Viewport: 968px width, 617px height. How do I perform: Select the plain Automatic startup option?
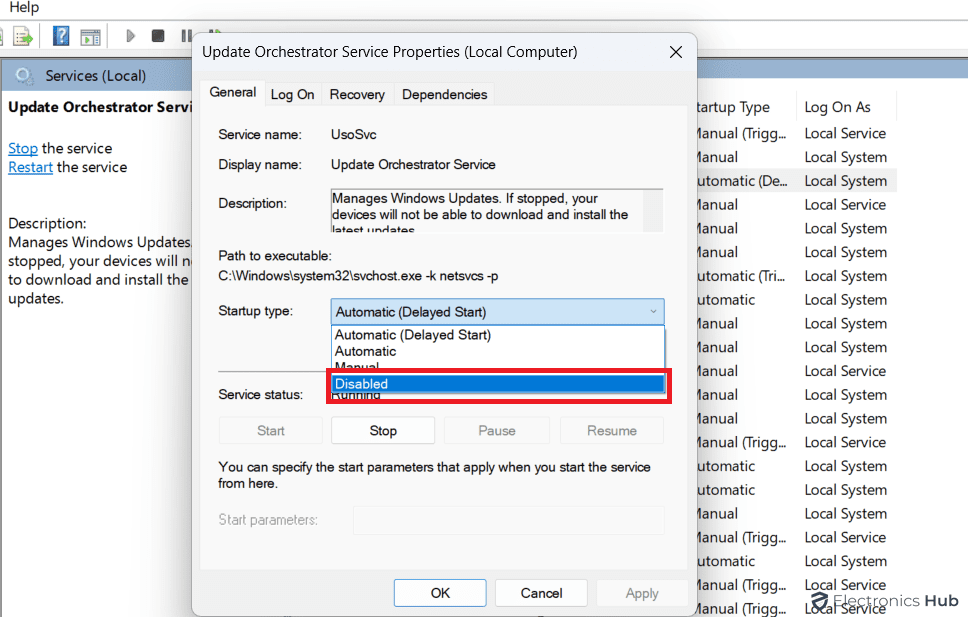pyautogui.click(x=366, y=351)
